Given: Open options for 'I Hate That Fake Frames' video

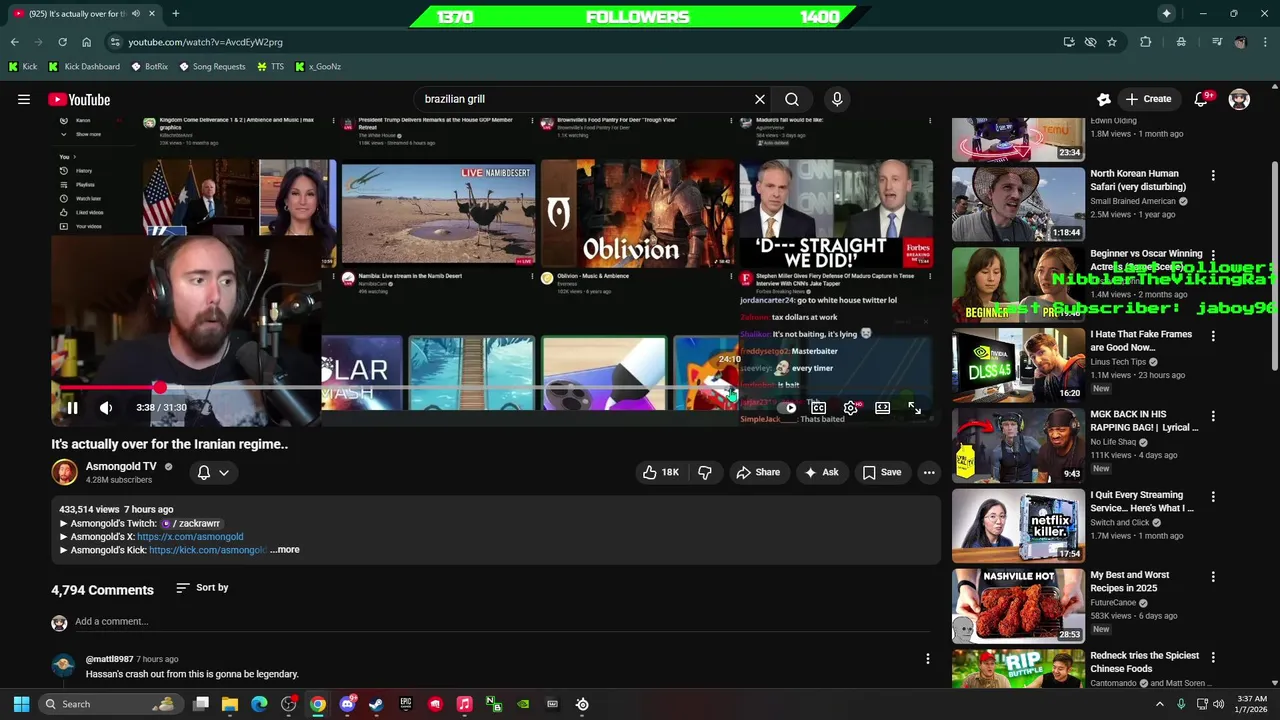Looking at the screenshot, I should (1213, 336).
